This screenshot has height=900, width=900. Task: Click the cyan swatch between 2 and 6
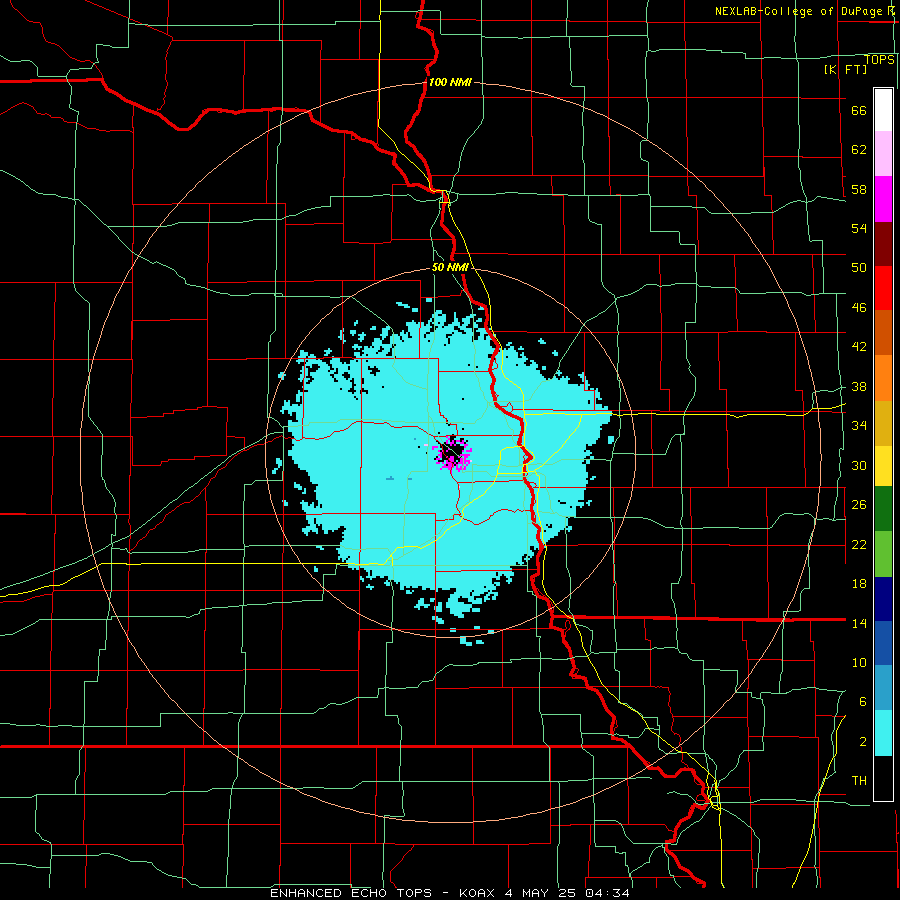883,733
